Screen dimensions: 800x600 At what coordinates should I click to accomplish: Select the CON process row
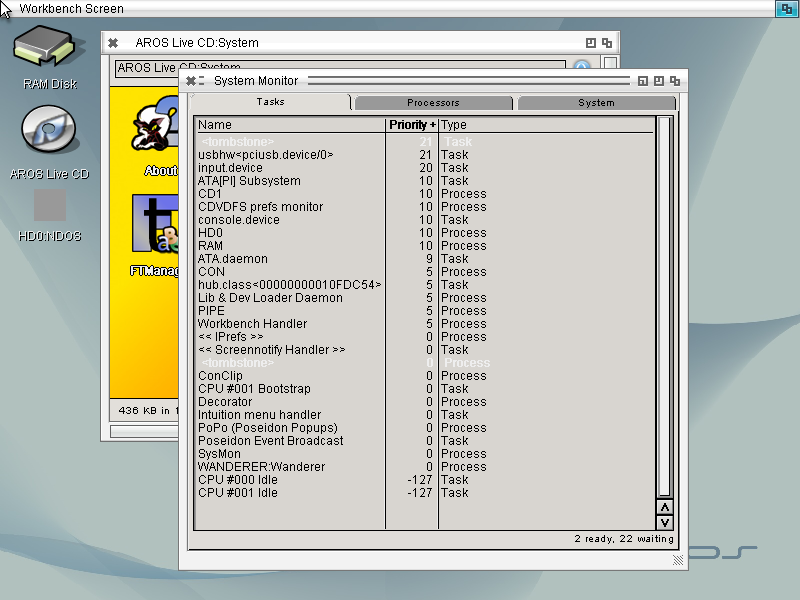[x=425, y=272]
